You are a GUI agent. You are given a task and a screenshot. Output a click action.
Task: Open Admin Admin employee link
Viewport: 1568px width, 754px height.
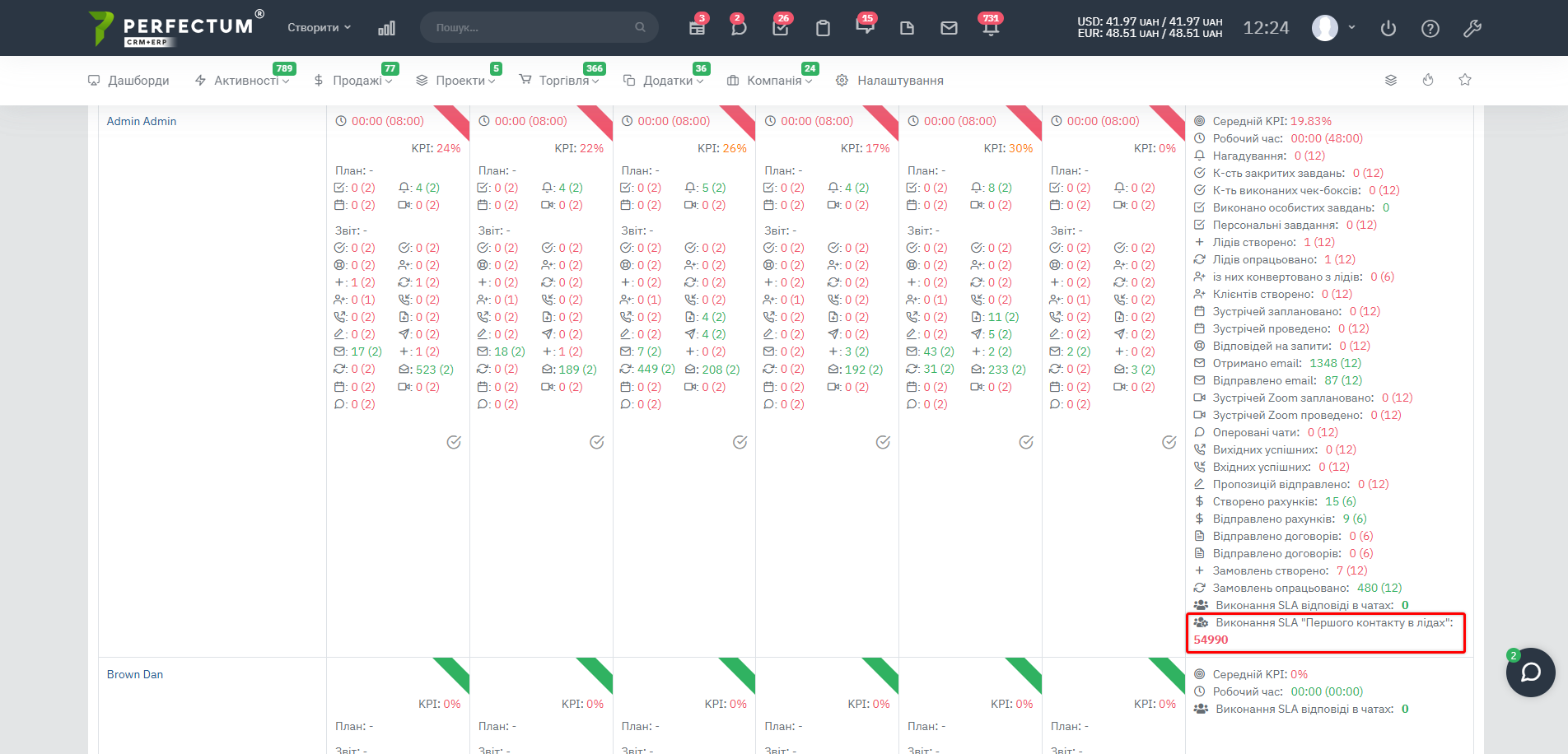(142, 121)
